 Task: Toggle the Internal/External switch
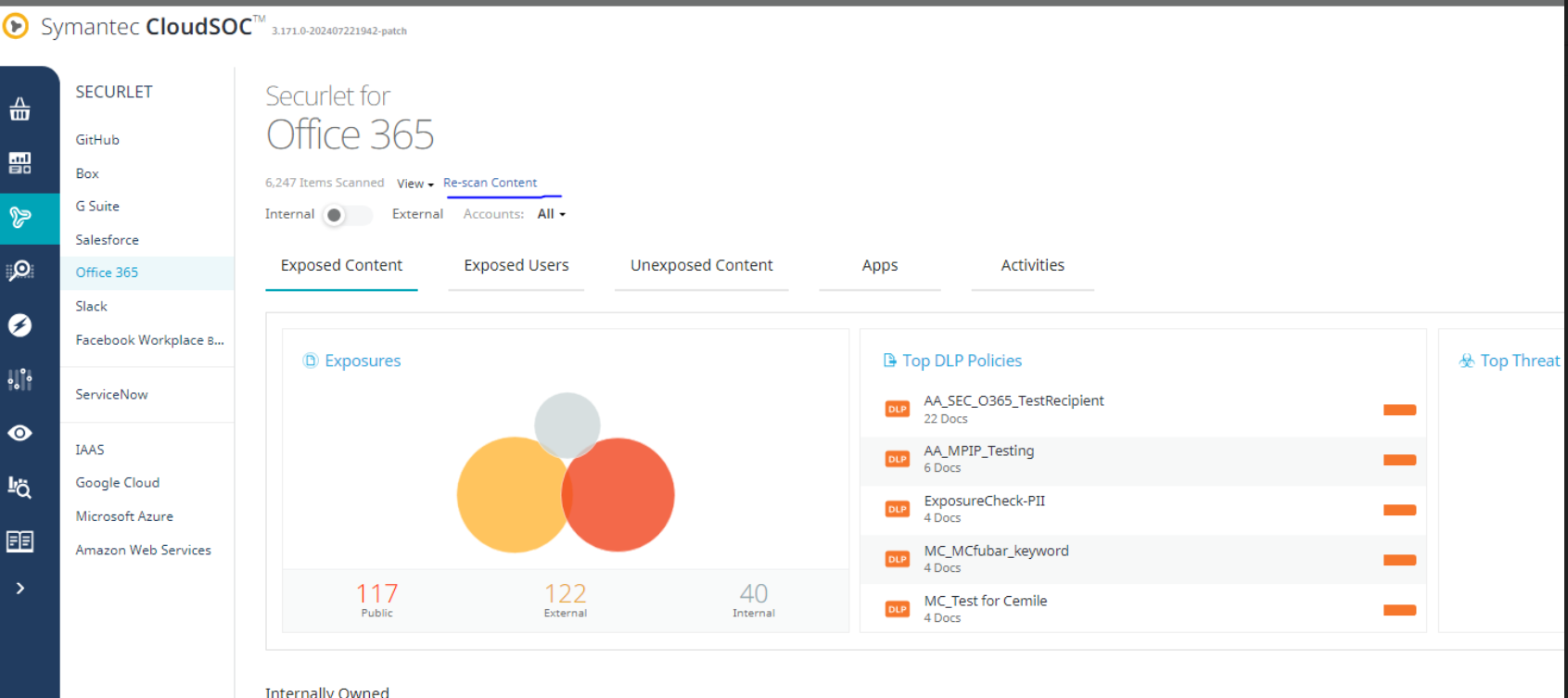346,215
